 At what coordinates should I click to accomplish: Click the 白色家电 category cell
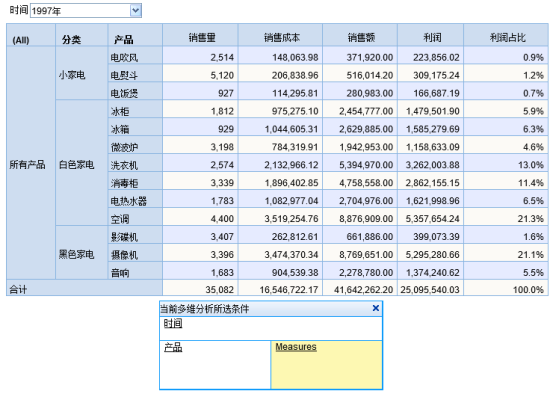coord(81,163)
